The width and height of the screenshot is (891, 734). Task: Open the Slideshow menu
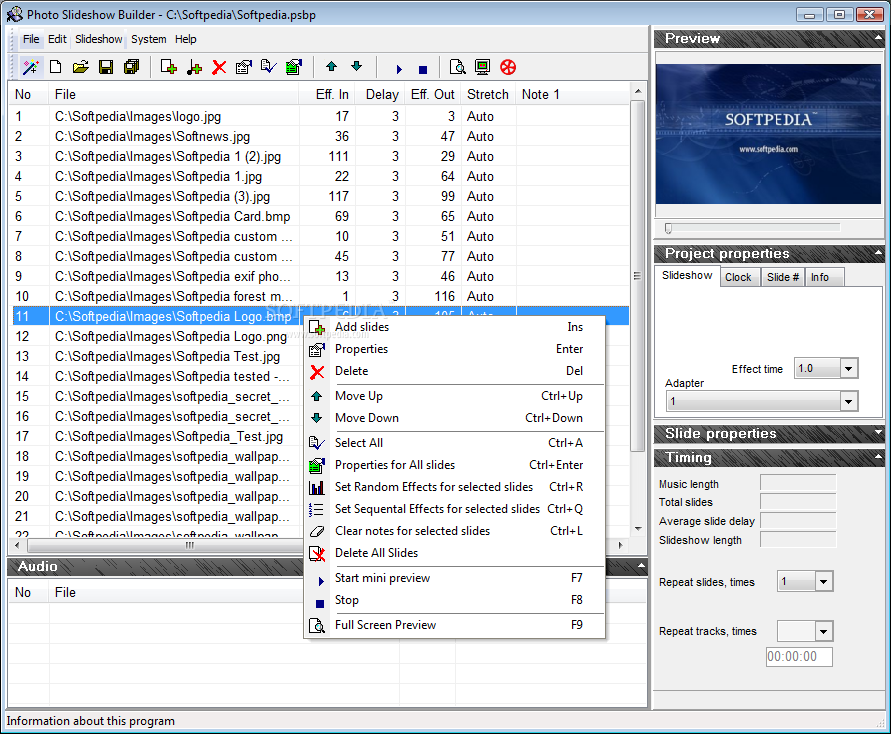pos(98,39)
